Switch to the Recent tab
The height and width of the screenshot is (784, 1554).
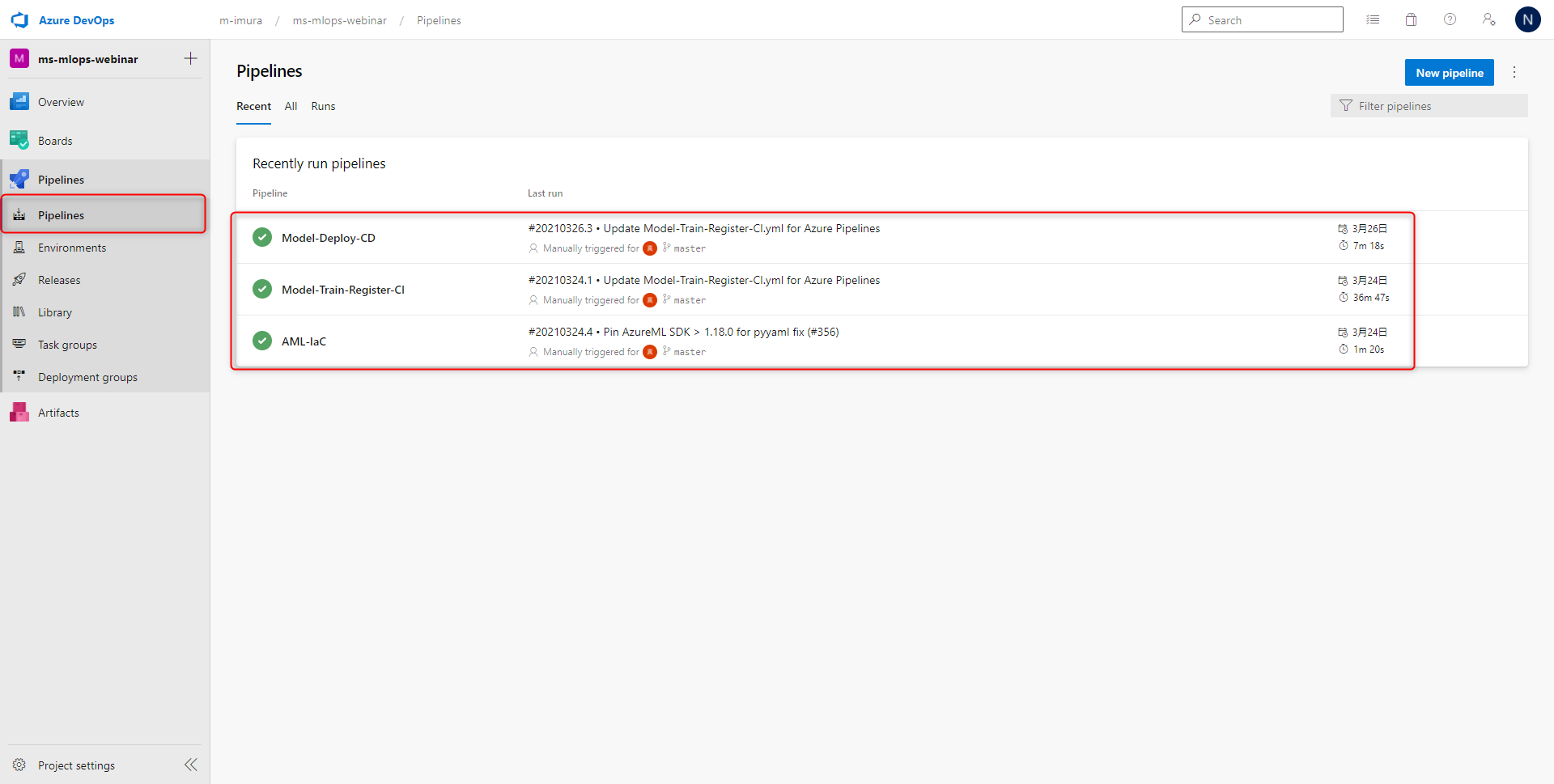click(253, 106)
